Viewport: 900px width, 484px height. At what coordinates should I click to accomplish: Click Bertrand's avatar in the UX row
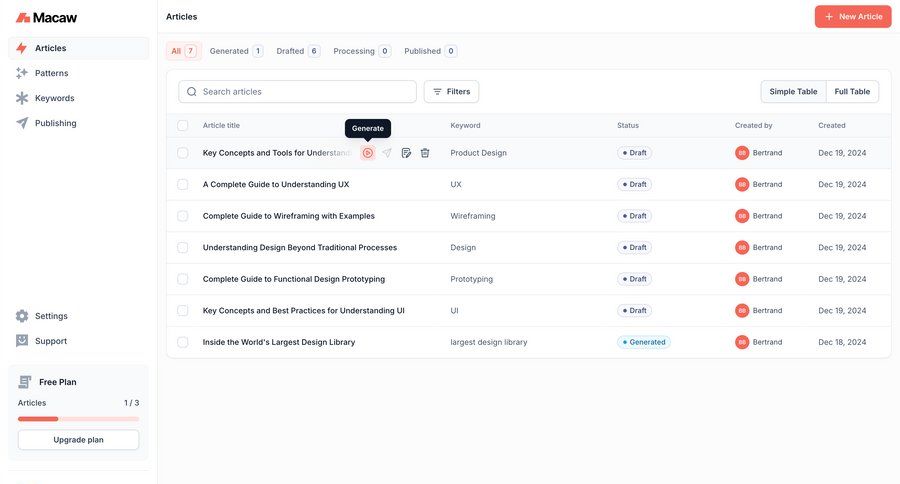tap(742, 184)
